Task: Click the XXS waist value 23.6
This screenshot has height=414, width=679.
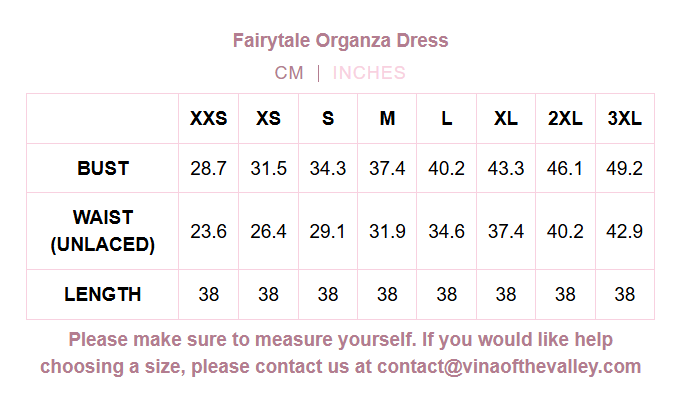Action: click(209, 231)
